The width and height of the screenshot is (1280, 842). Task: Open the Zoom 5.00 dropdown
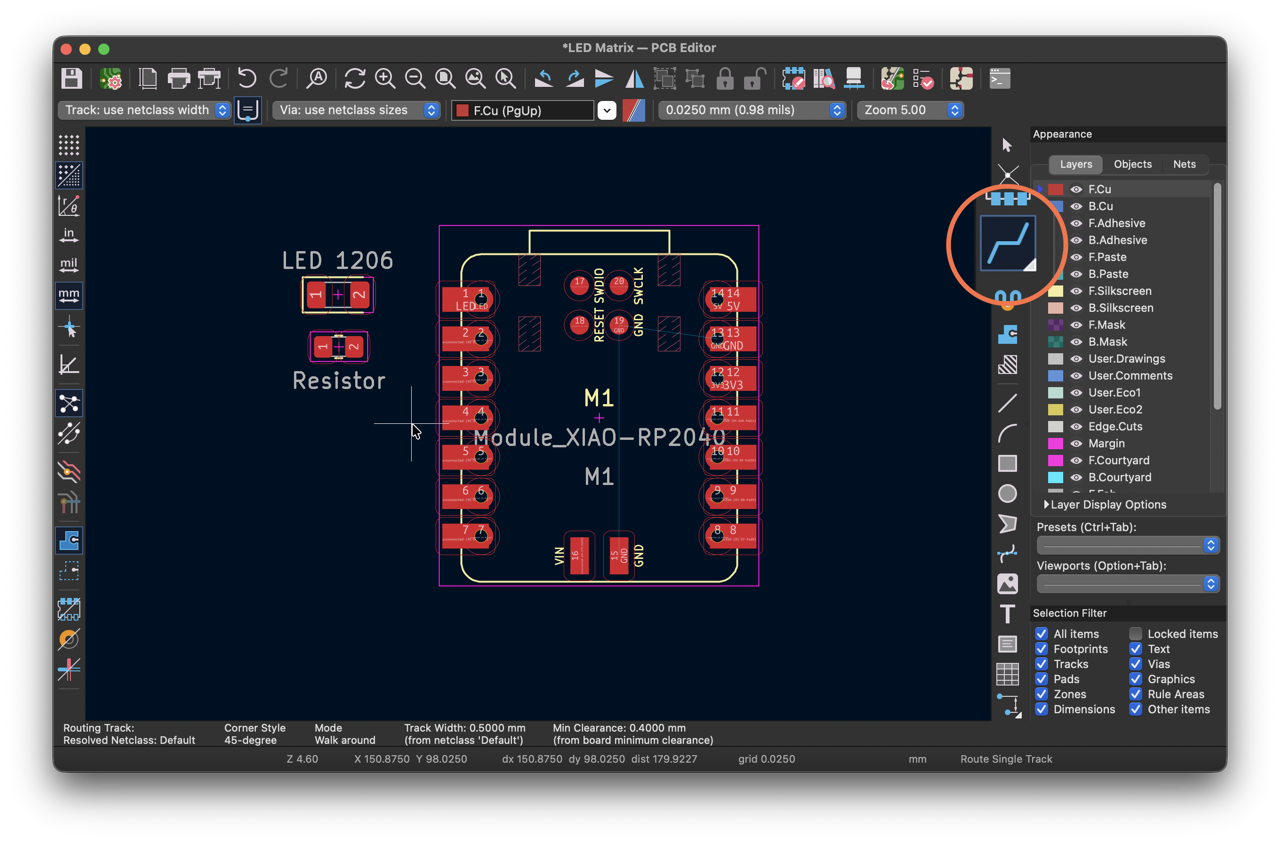pyautogui.click(x=910, y=110)
